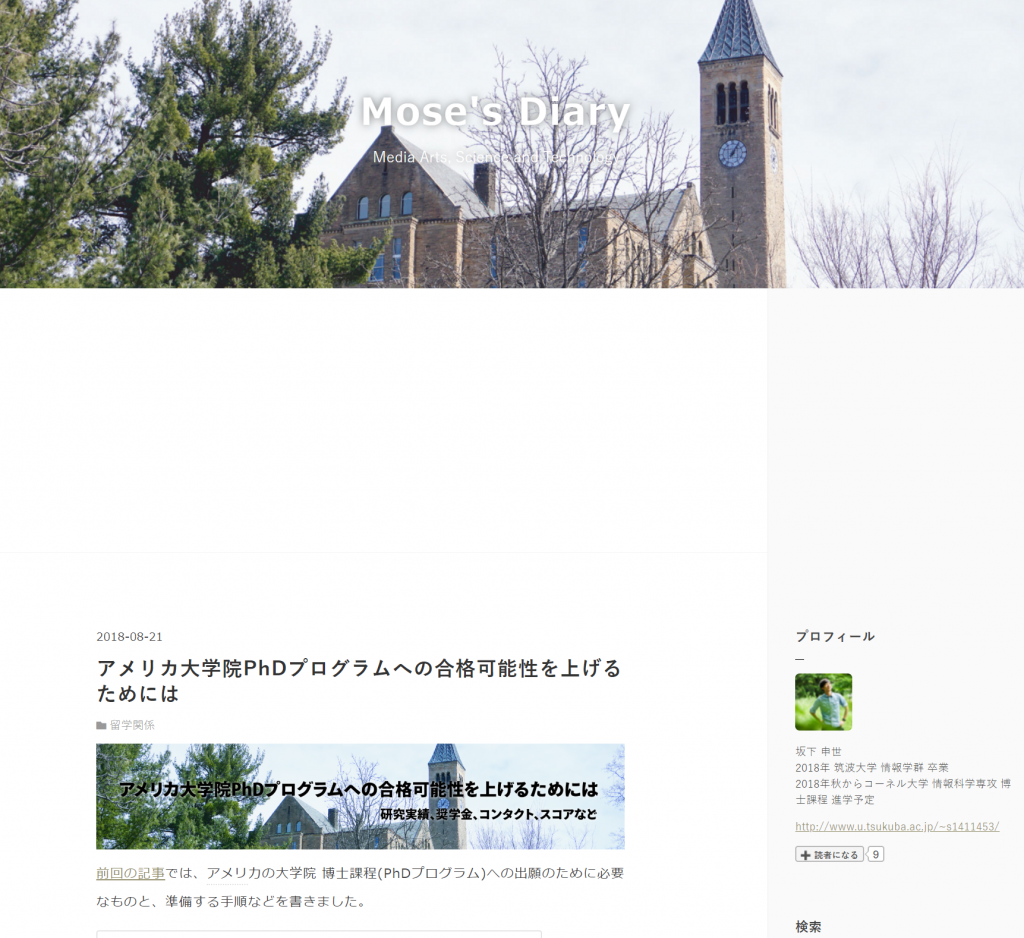Click the plus icon on 読者になる button
The image size is (1024, 938).
806,855
